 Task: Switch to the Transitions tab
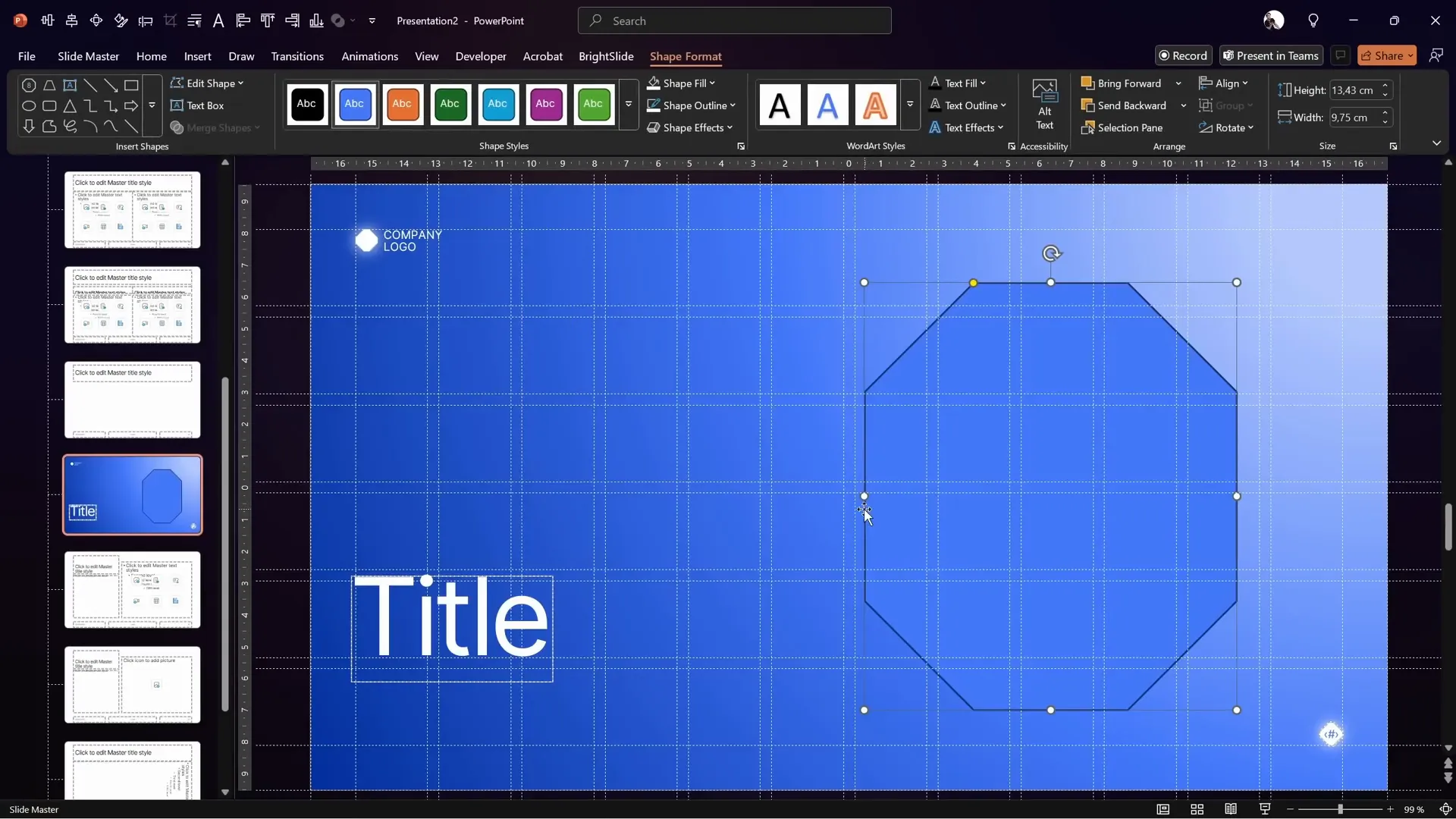point(297,56)
